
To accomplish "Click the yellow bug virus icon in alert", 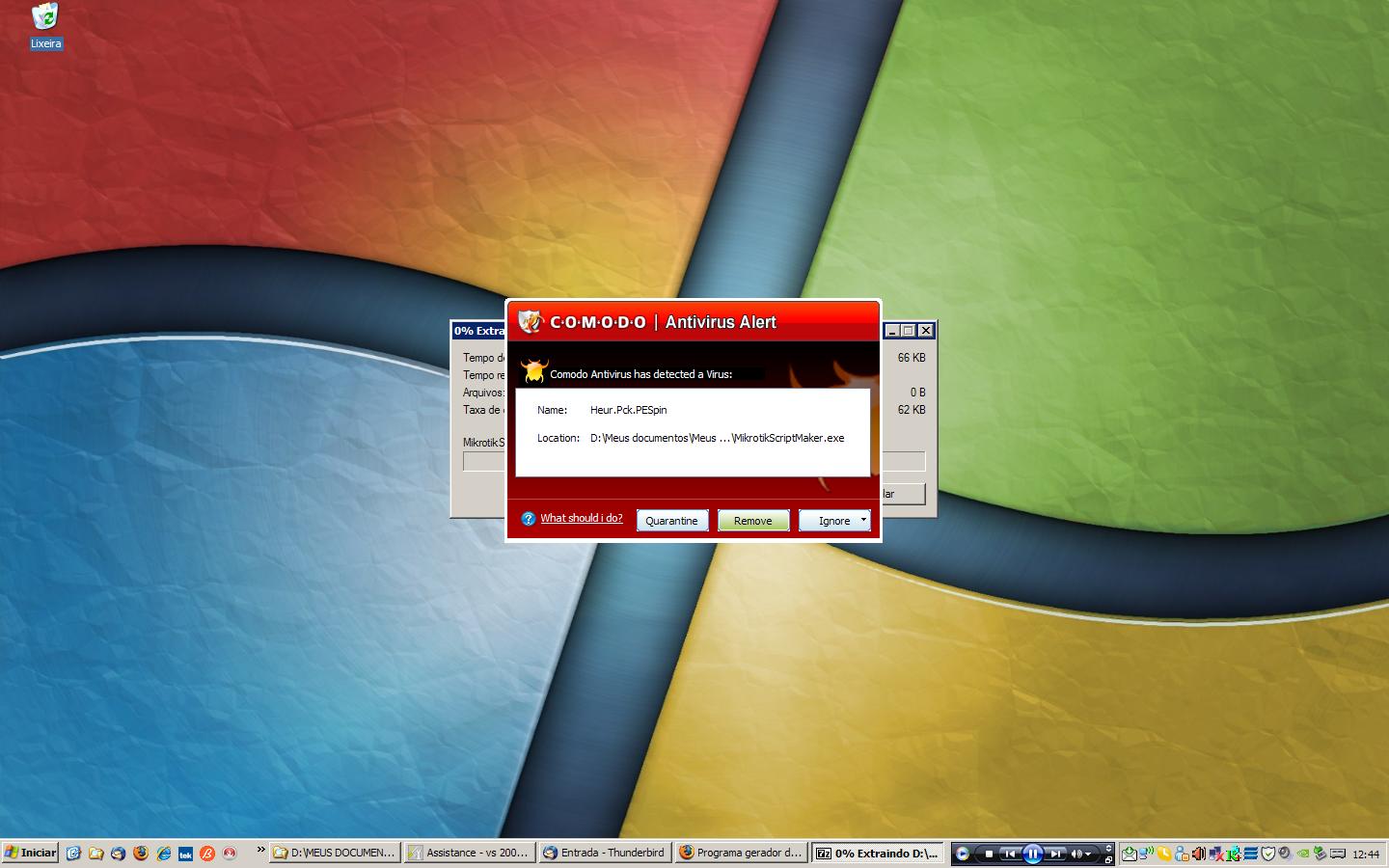I will coord(533,371).
